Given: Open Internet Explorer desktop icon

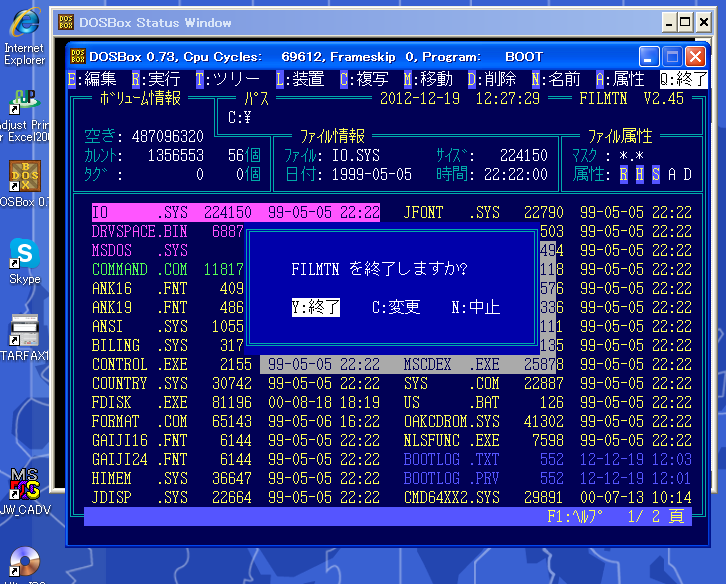Looking at the screenshot, I should 25,36.
